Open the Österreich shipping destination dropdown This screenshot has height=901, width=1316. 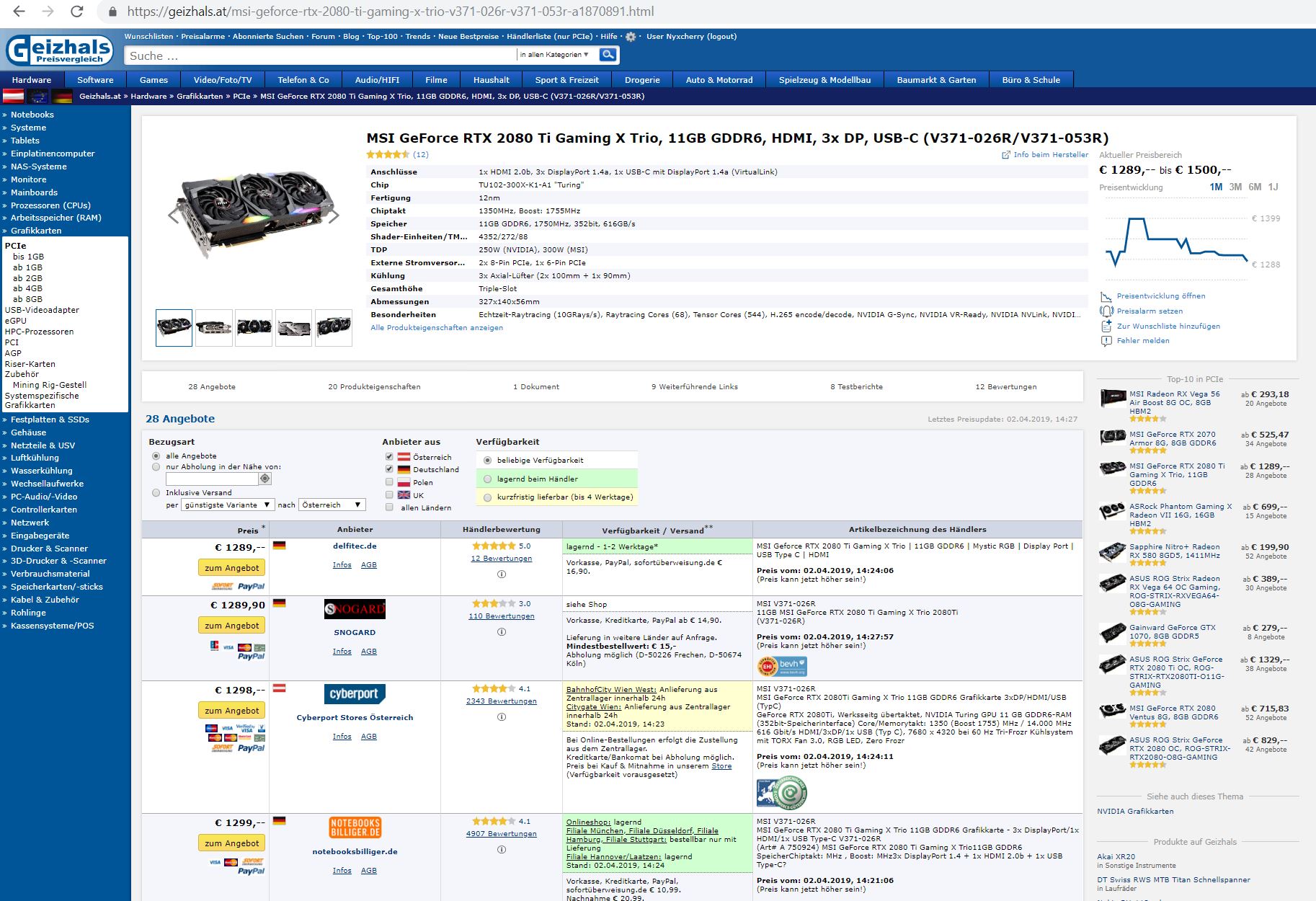tap(332, 505)
